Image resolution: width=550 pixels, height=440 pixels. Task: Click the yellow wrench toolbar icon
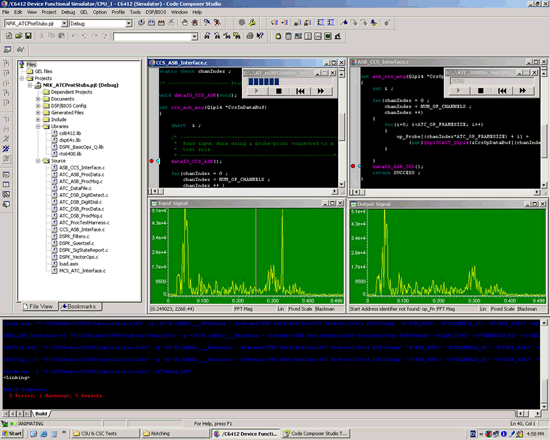(x=252, y=23)
